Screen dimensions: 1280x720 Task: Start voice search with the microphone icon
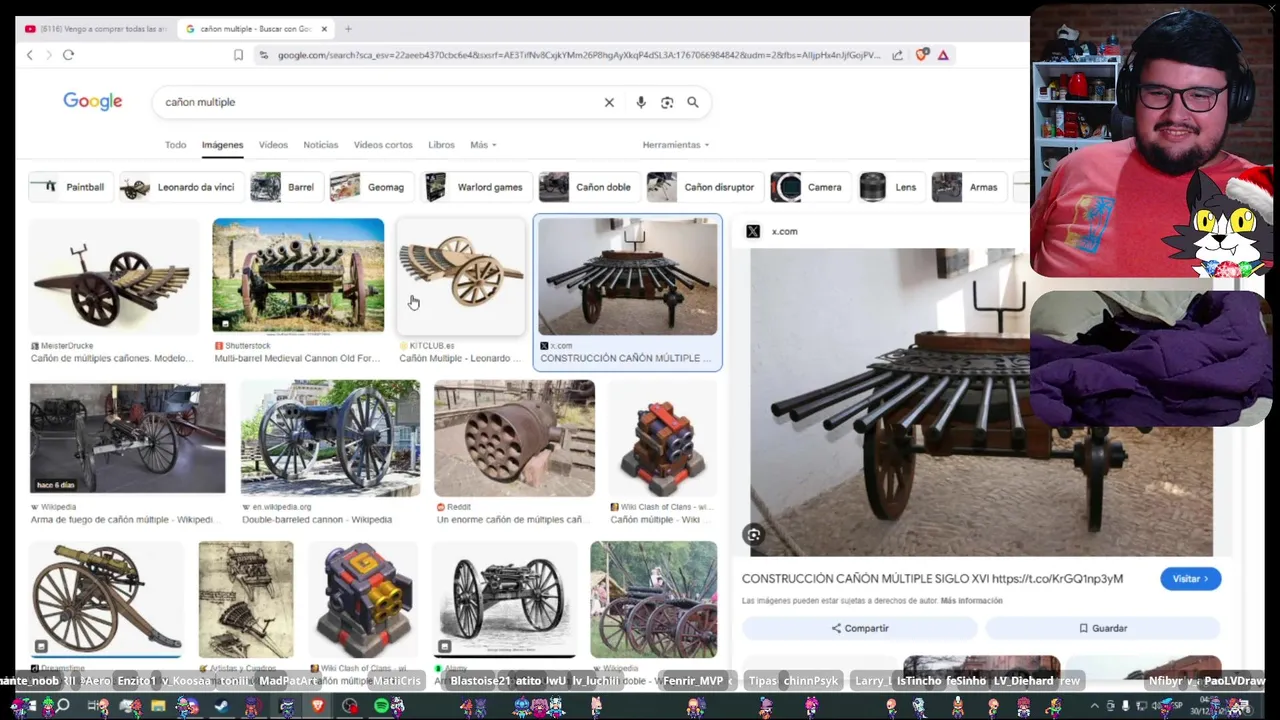point(641,102)
